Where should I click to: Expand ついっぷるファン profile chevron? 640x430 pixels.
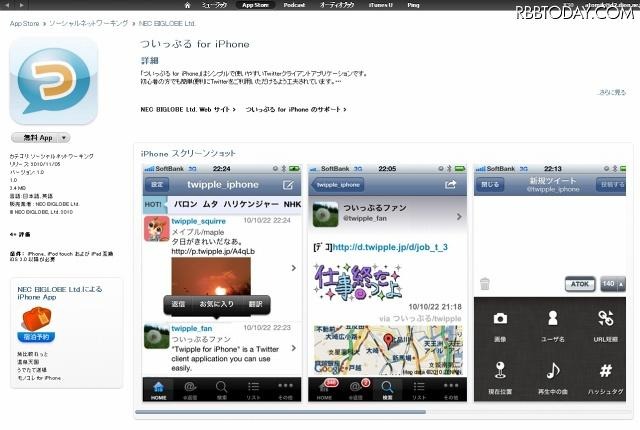(x=459, y=217)
